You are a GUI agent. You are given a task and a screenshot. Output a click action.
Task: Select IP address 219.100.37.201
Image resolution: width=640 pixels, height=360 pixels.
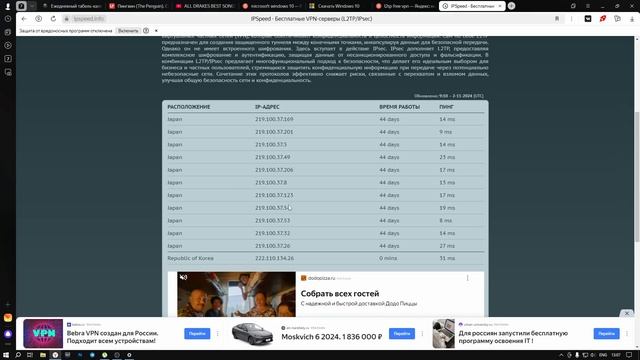pos(274,132)
